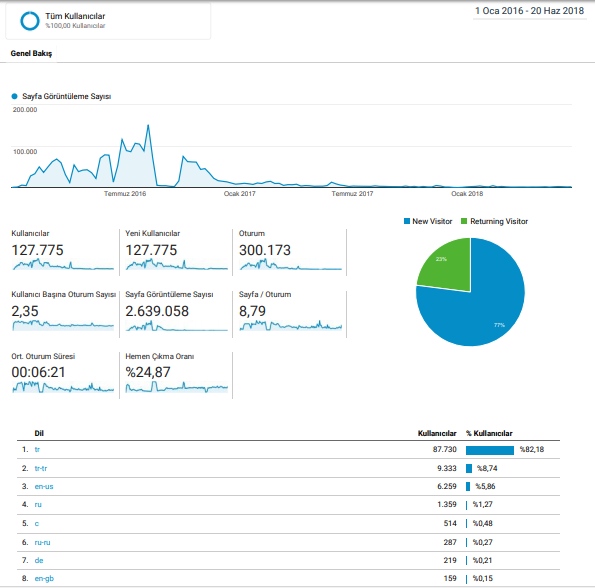Click the 100.000 y-axis label
Image resolution: width=595 pixels, height=588 pixels.
pos(25,152)
